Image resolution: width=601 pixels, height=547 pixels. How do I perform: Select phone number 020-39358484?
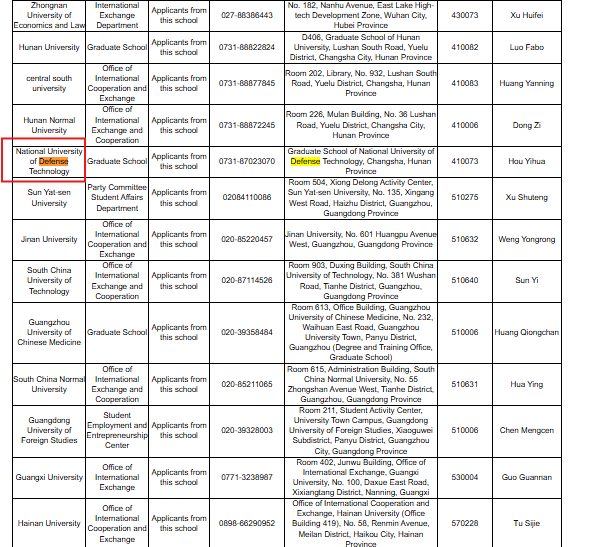click(247, 332)
